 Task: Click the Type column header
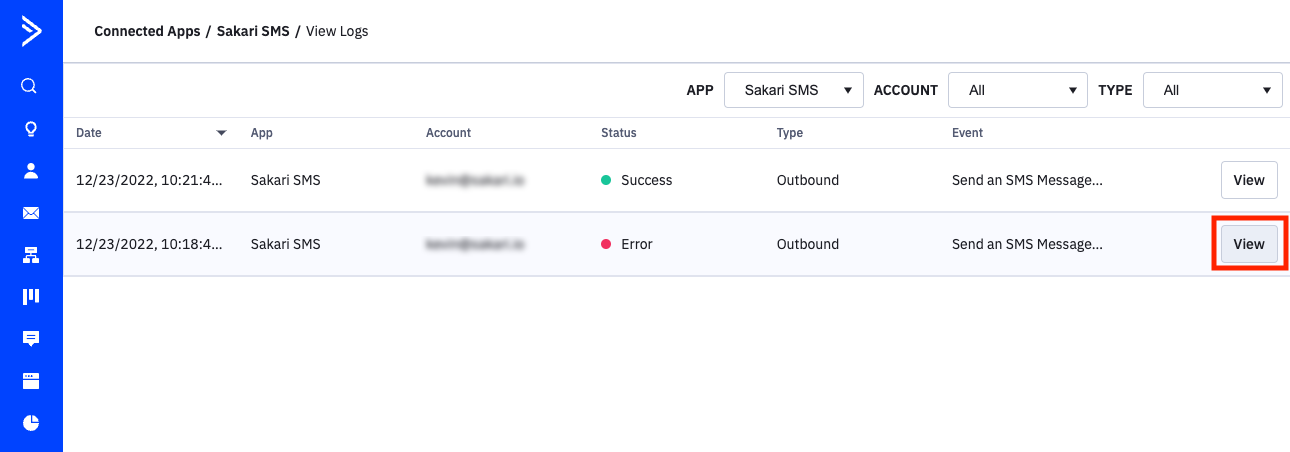(x=790, y=132)
